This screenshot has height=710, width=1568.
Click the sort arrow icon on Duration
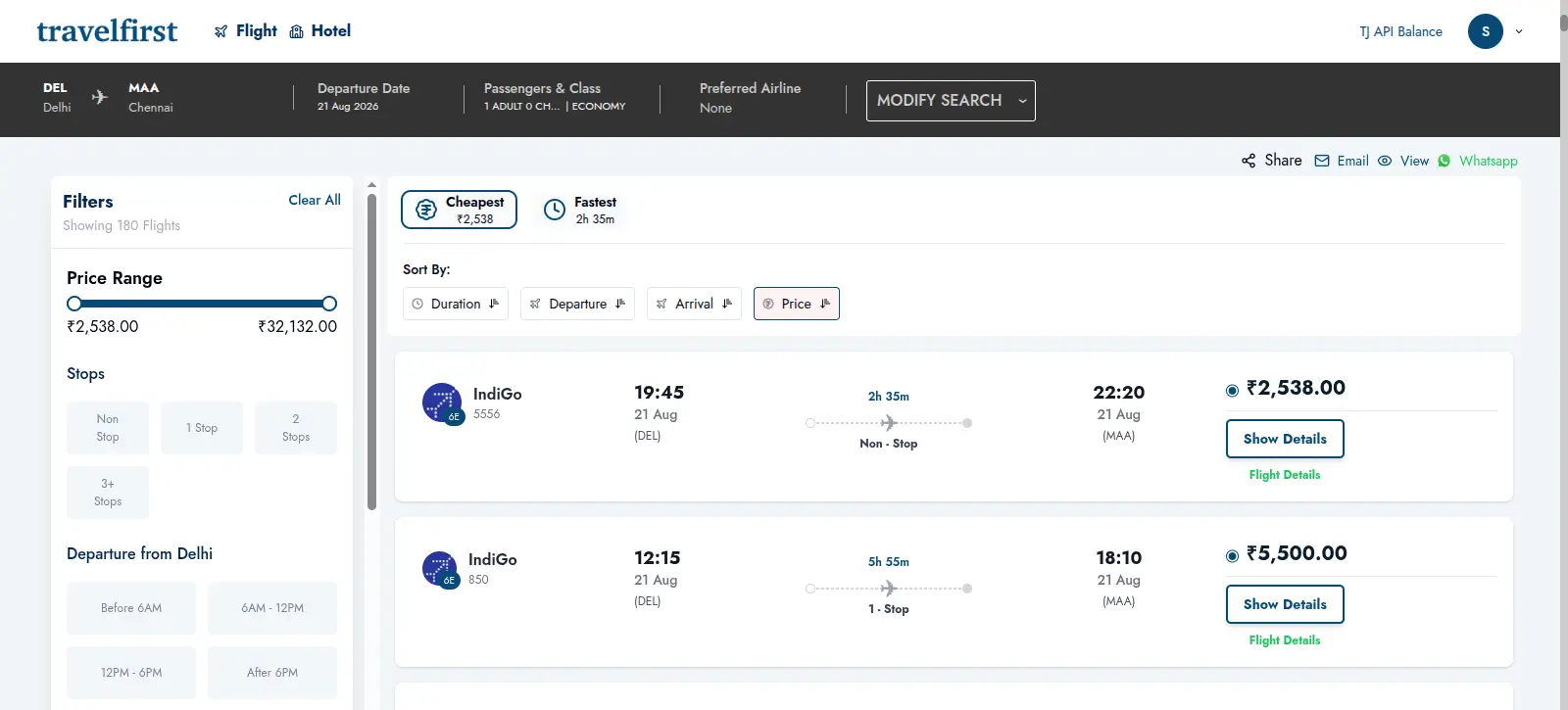coord(494,304)
